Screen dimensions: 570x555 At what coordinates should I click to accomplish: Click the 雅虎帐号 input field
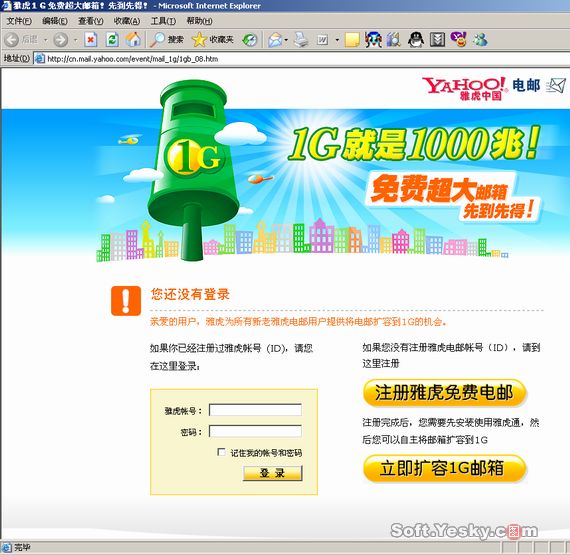[x=255, y=410]
